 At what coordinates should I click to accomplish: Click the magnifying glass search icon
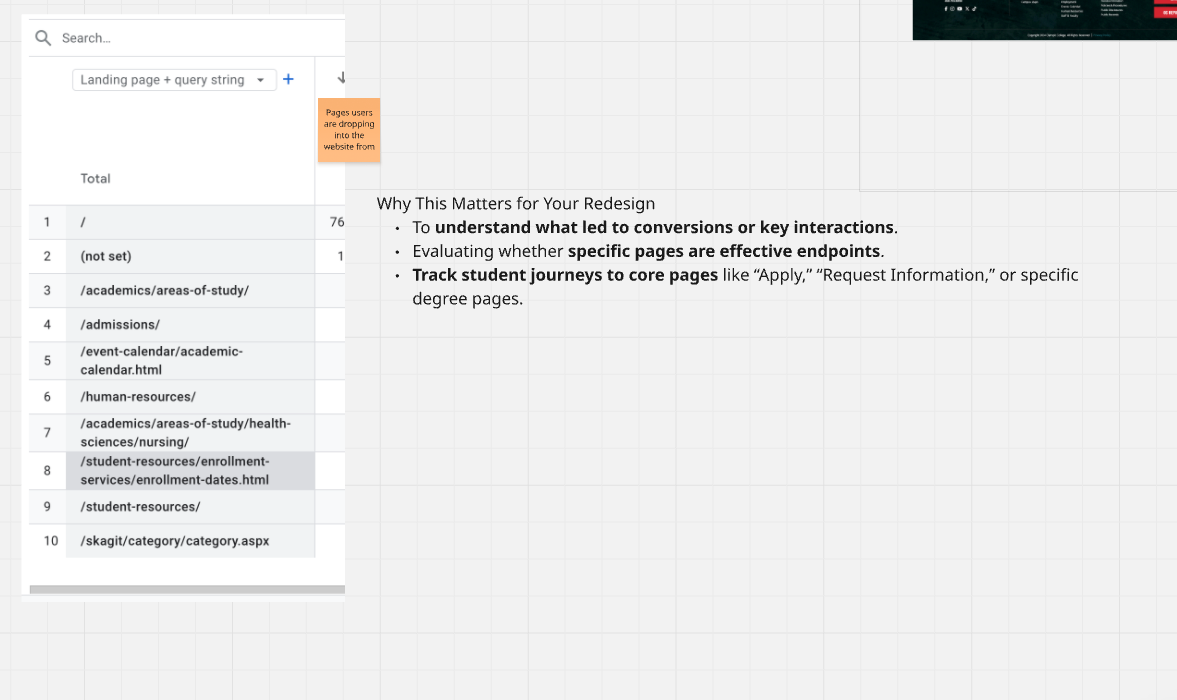click(43, 38)
